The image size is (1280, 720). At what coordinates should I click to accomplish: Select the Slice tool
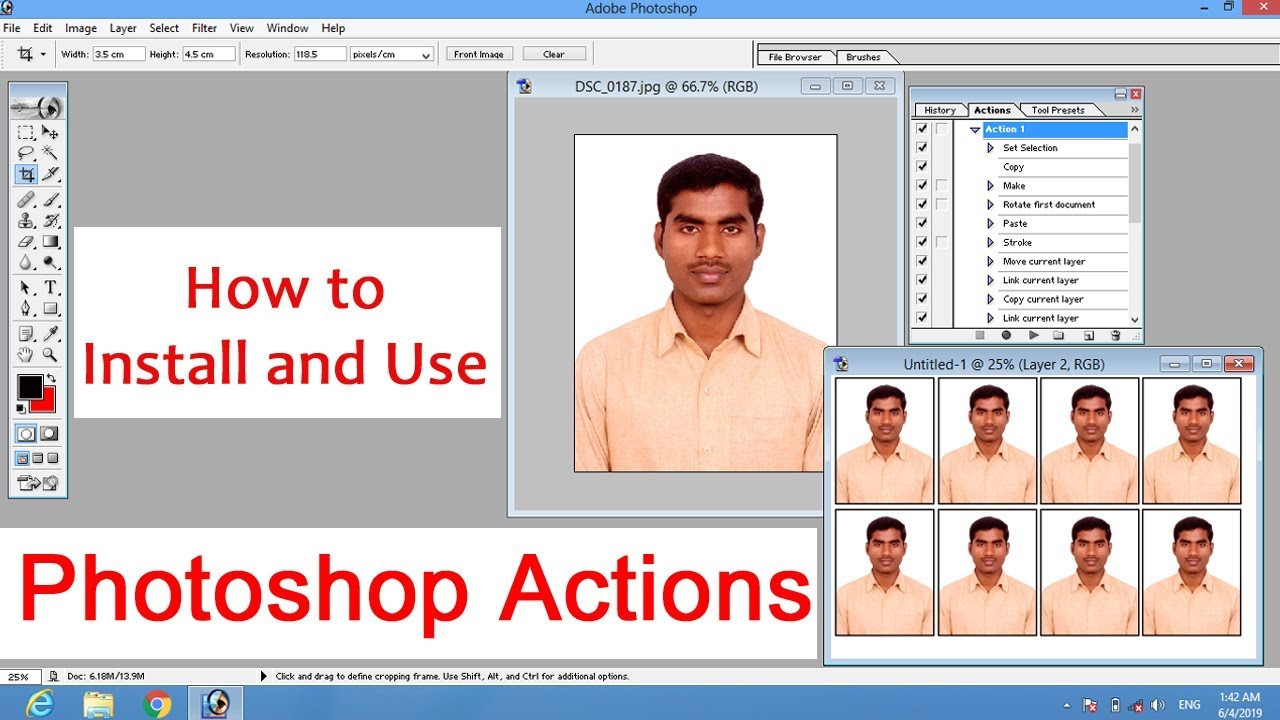50,174
